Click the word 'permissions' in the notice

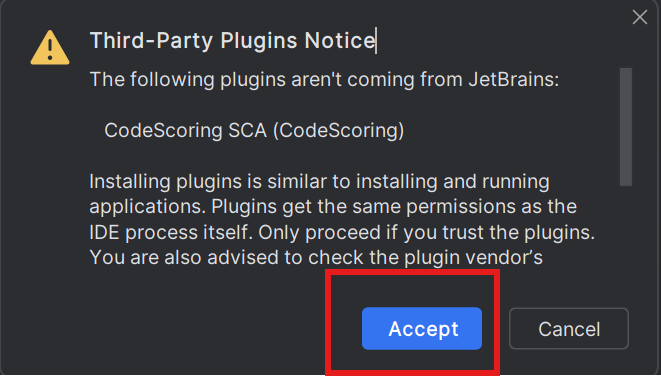461,207
